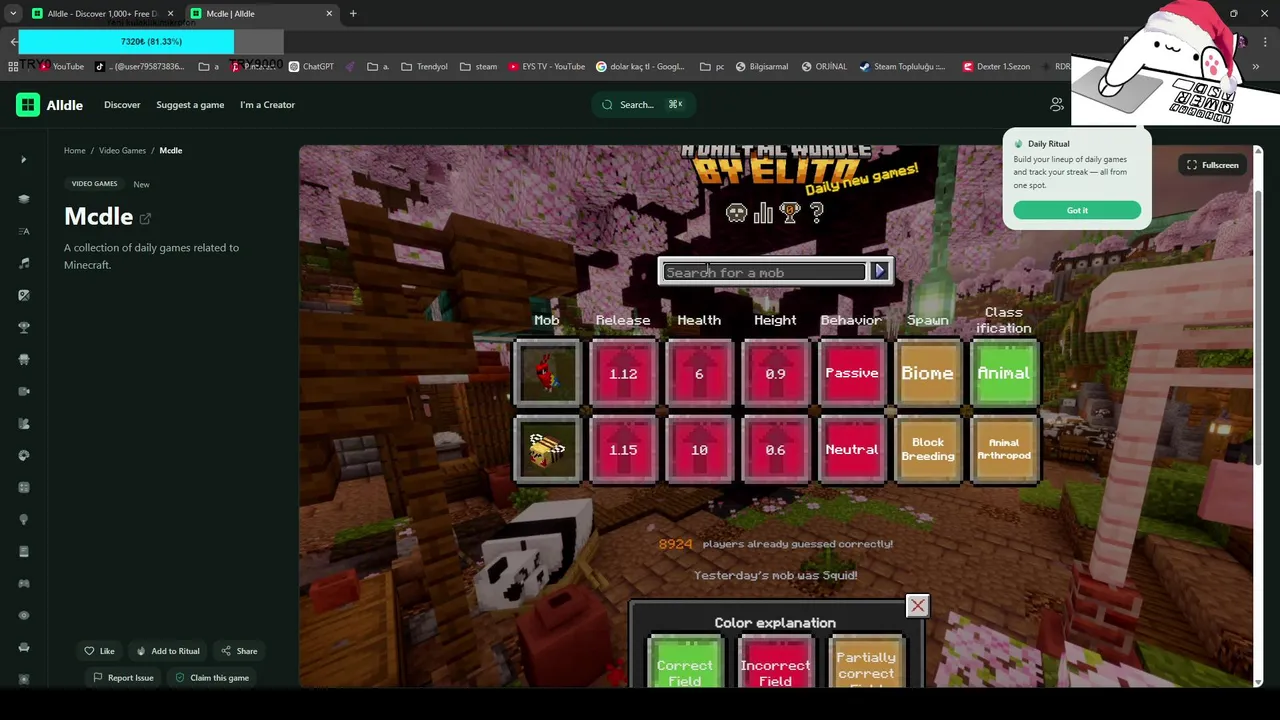The height and width of the screenshot is (720, 1280).
Task: Open the bar chart statistics icon
Action: 763,212
